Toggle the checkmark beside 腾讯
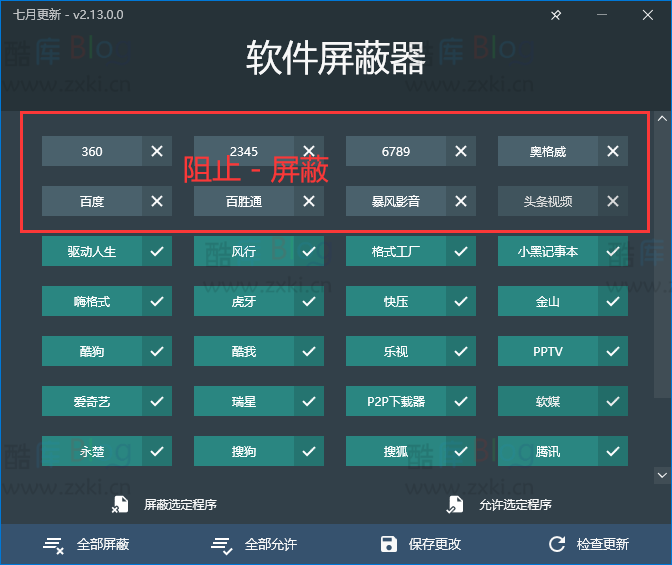The image size is (672, 565). pos(613,451)
